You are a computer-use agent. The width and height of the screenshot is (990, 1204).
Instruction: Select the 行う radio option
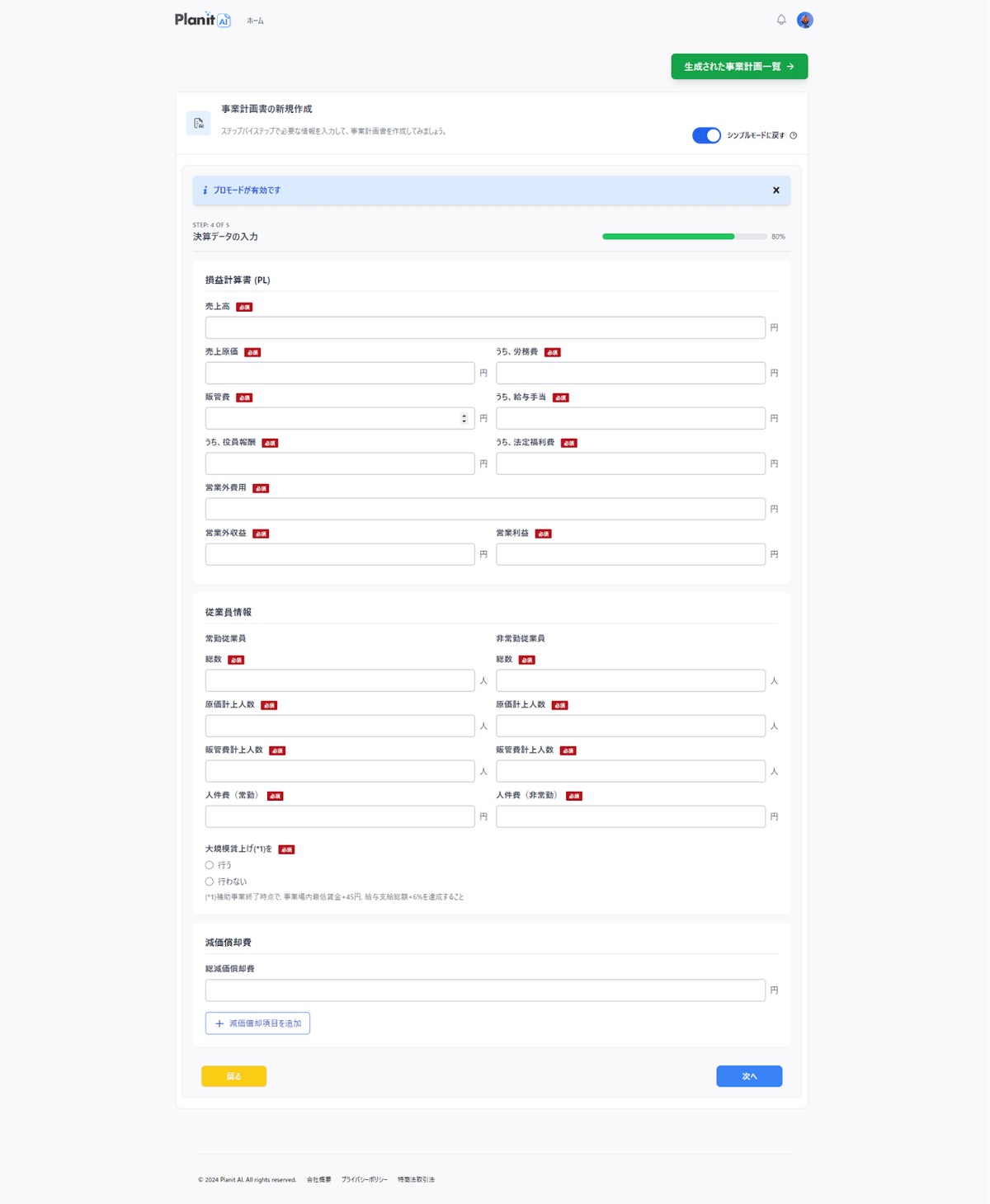click(210, 865)
